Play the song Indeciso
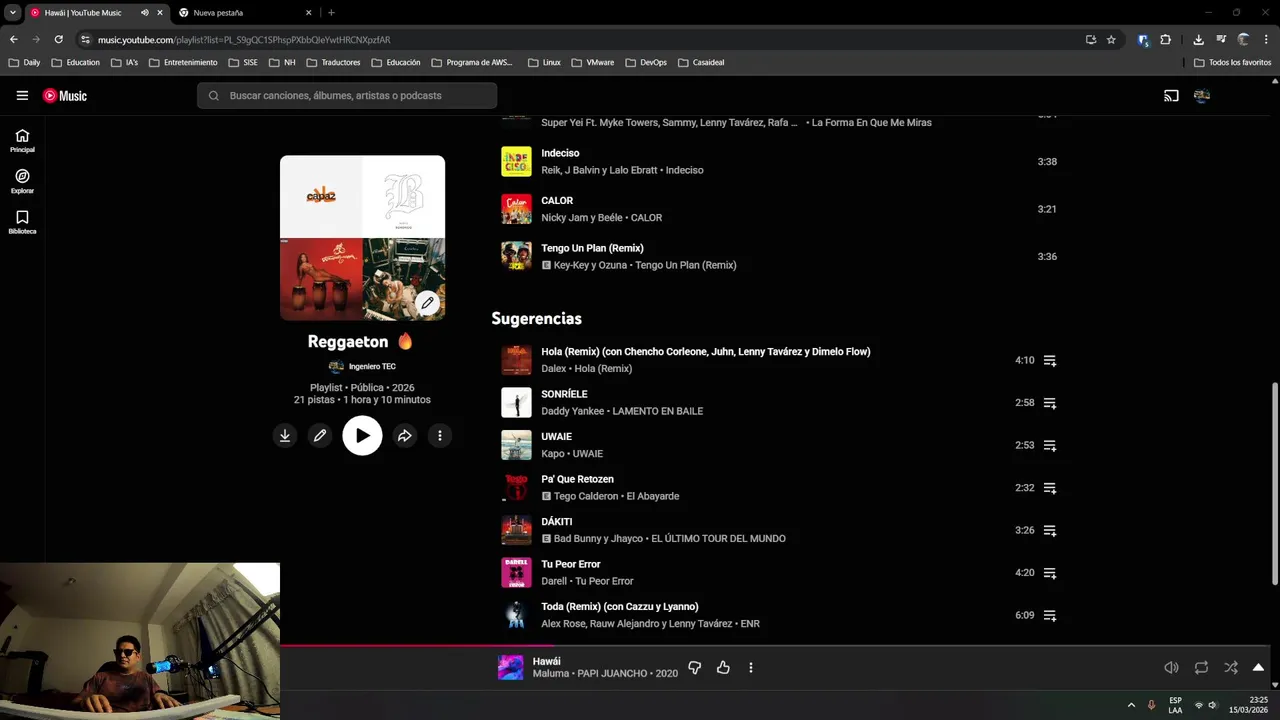Screen dimensions: 1280x720 (x=516, y=161)
